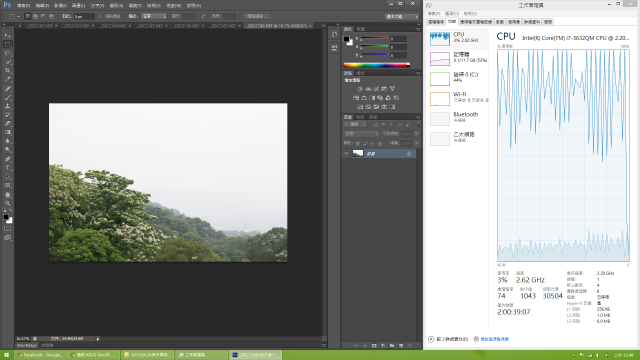The height and width of the screenshot is (360, 640).
Task: Toggle layer filtering switch in Layers panel
Action: coord(417,124)
